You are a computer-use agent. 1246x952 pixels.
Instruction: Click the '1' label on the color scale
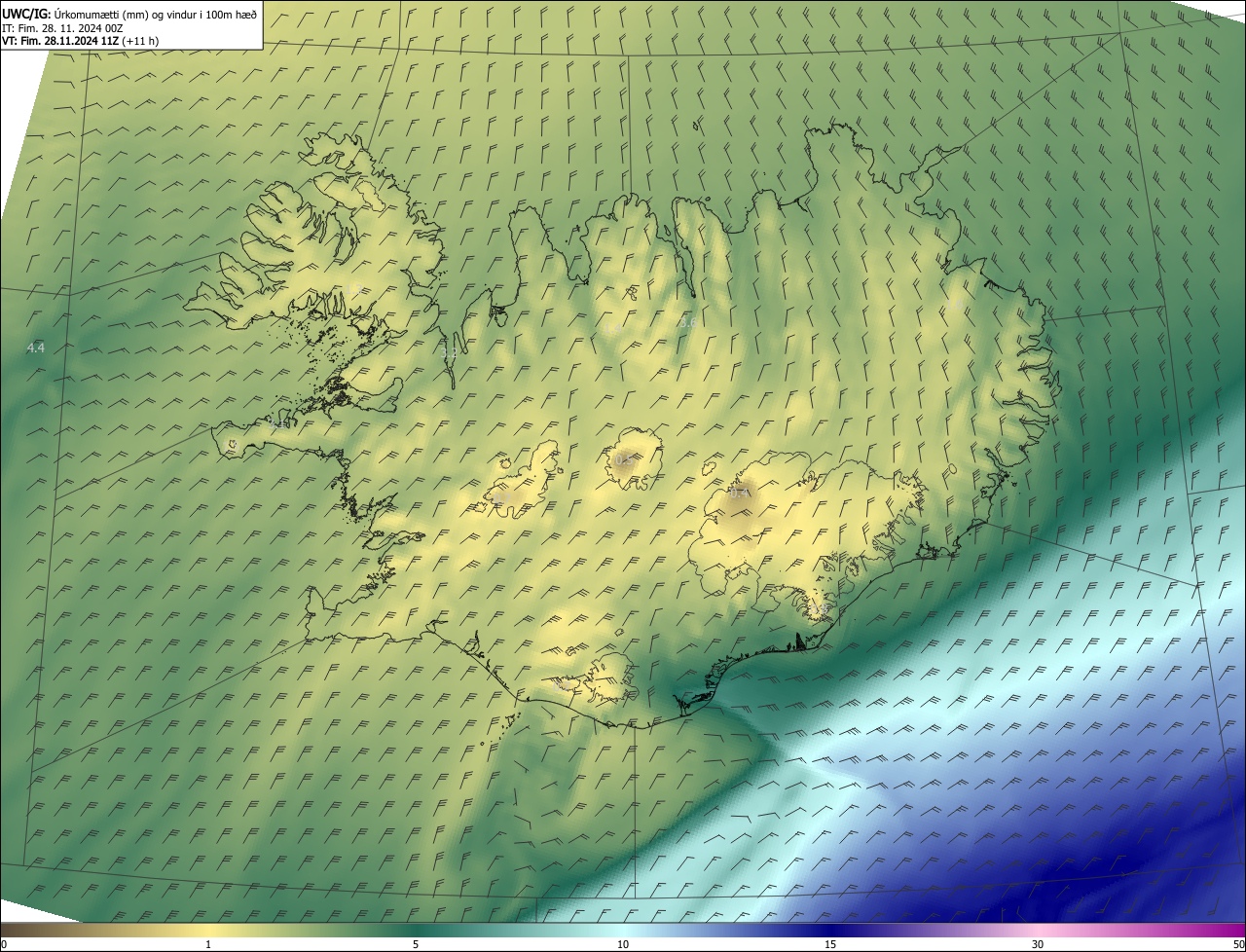click(x=208, y=944)
